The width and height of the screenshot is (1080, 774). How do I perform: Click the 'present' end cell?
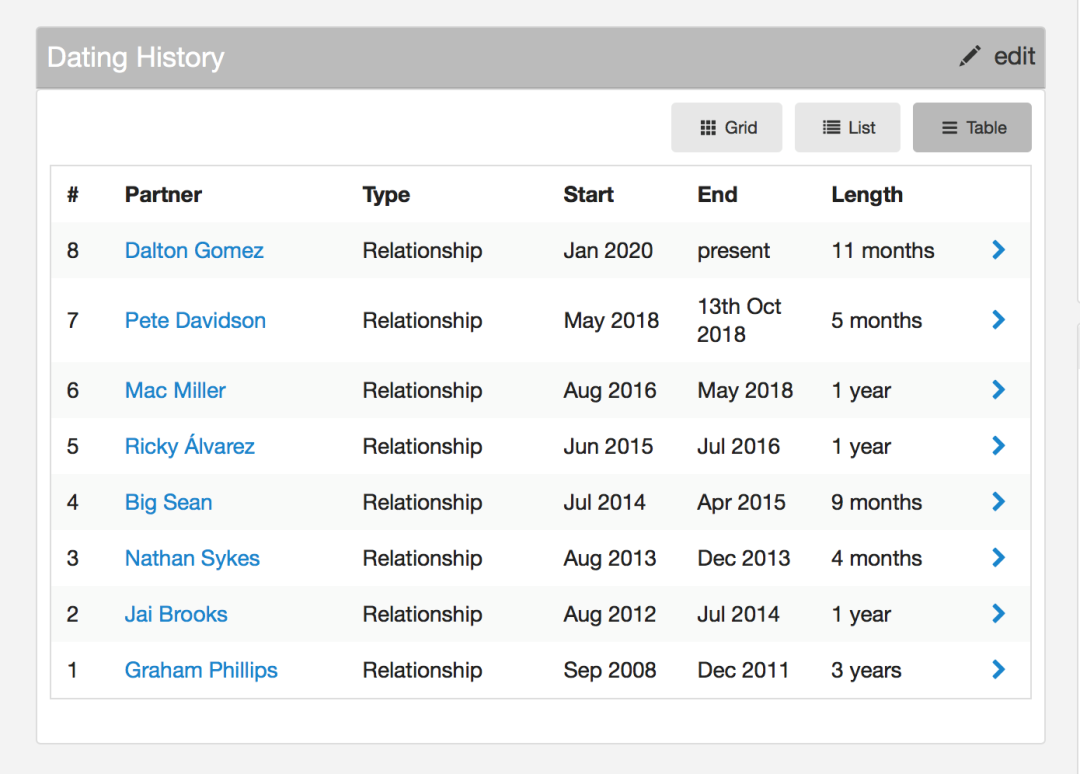(733, 251)
